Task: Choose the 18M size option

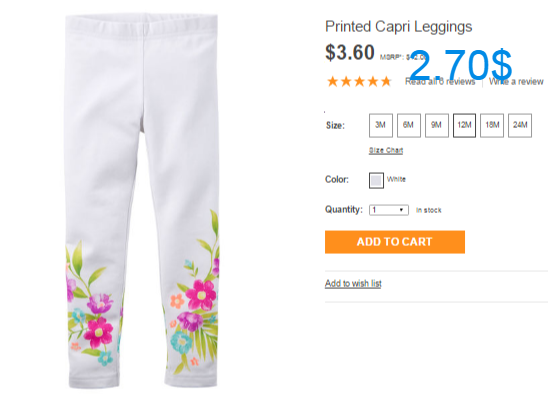Action: pyautogui.click(x=492, y=125)
